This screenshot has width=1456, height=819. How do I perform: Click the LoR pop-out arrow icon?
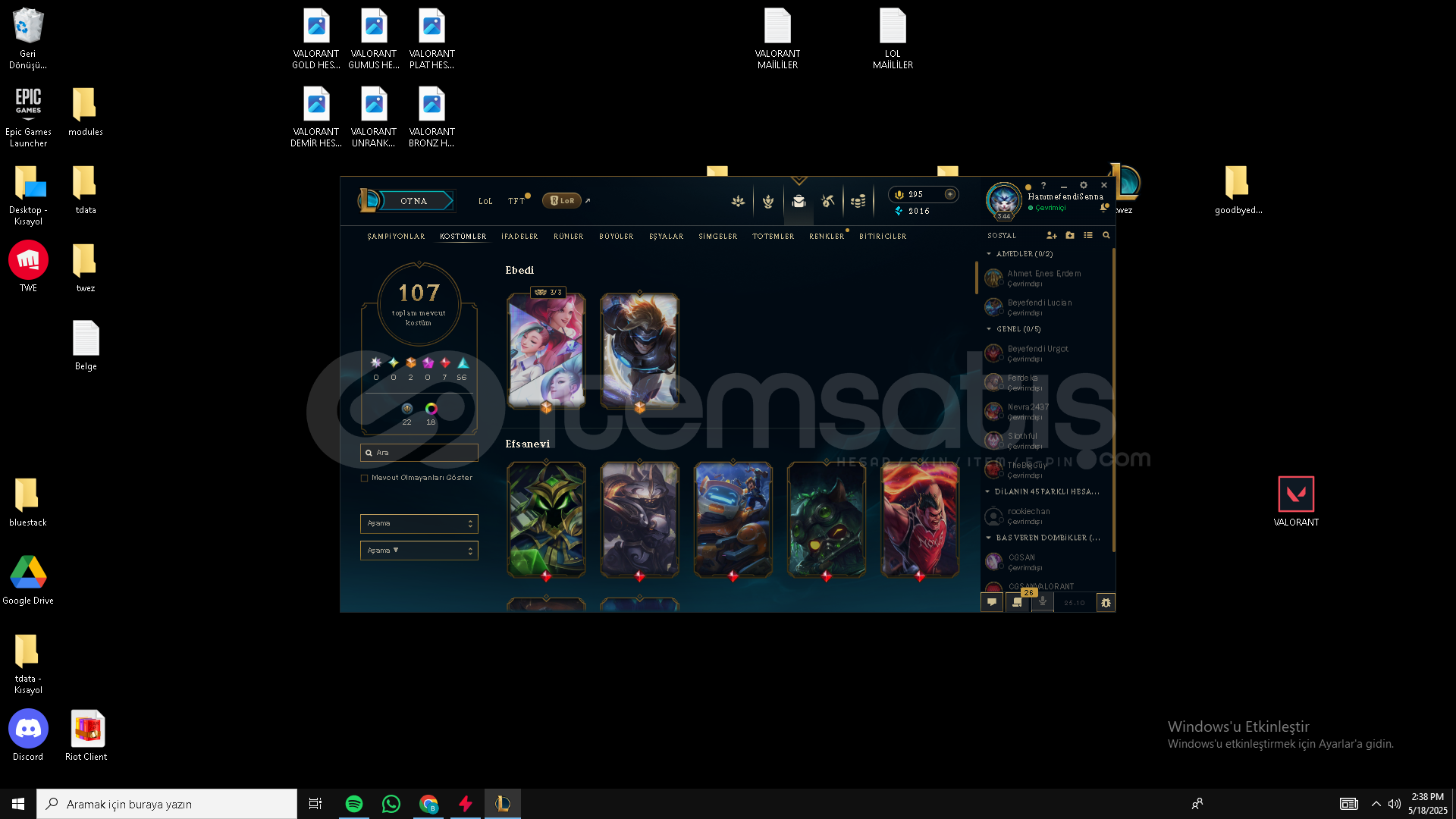coord(588,201)
